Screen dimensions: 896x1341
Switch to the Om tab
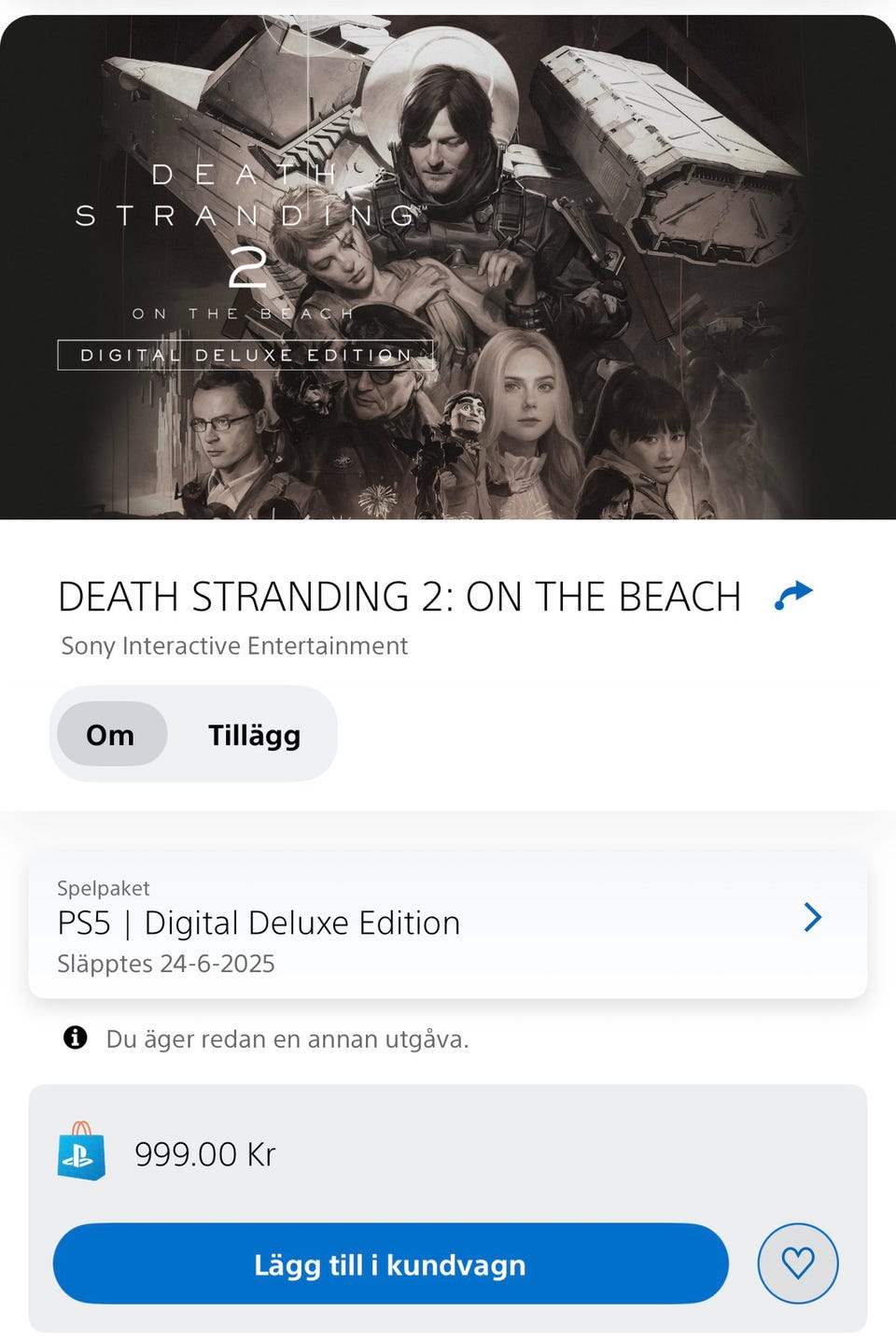111,735
